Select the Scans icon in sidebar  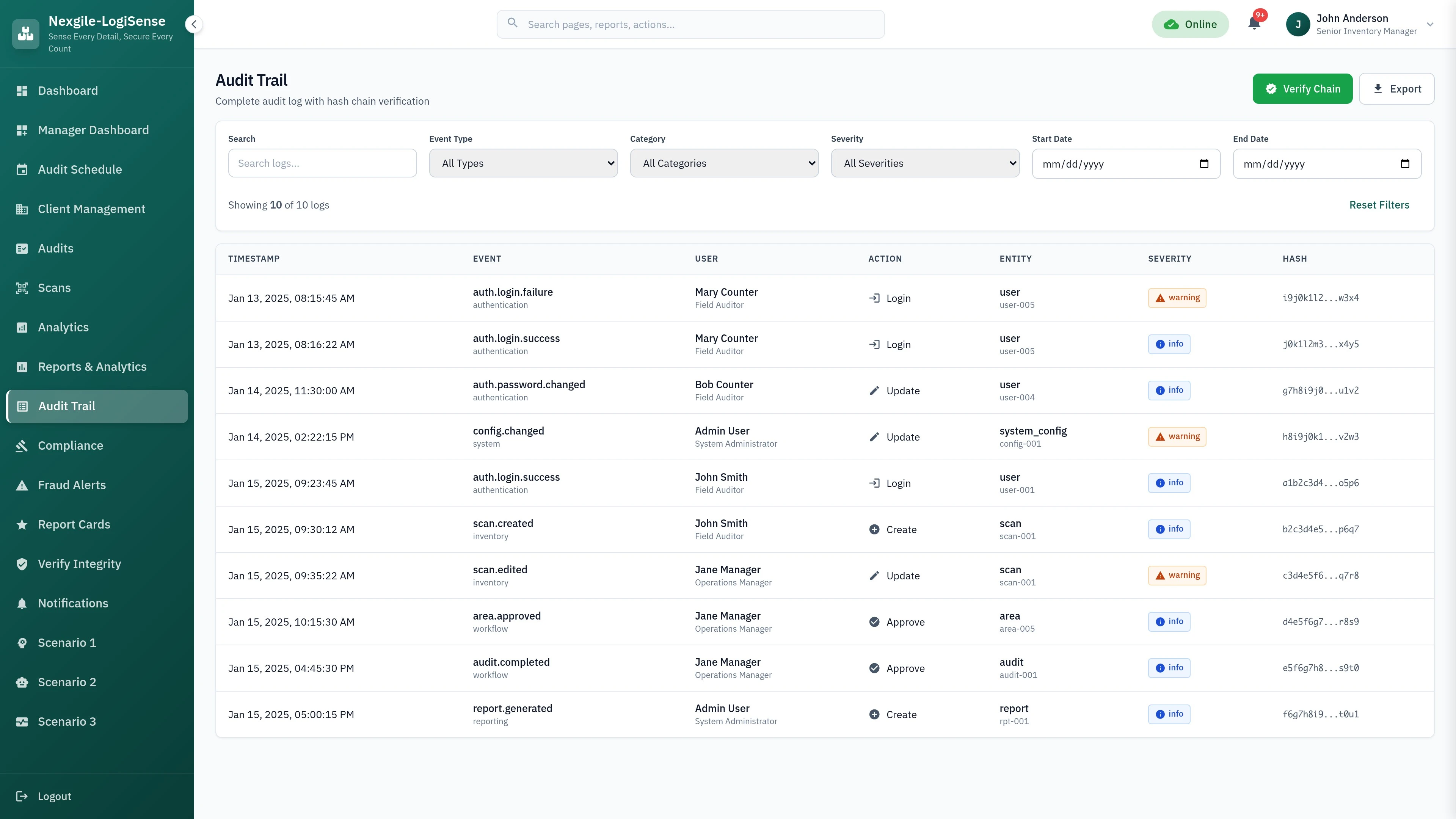[22, 288]
